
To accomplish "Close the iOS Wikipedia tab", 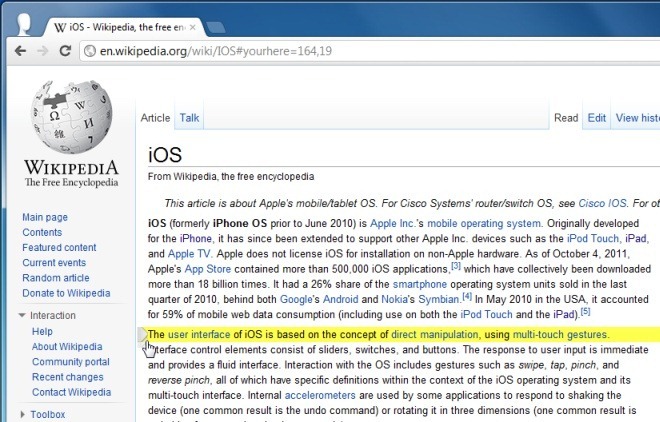I will pyautogui.click(x=192, y=27).
